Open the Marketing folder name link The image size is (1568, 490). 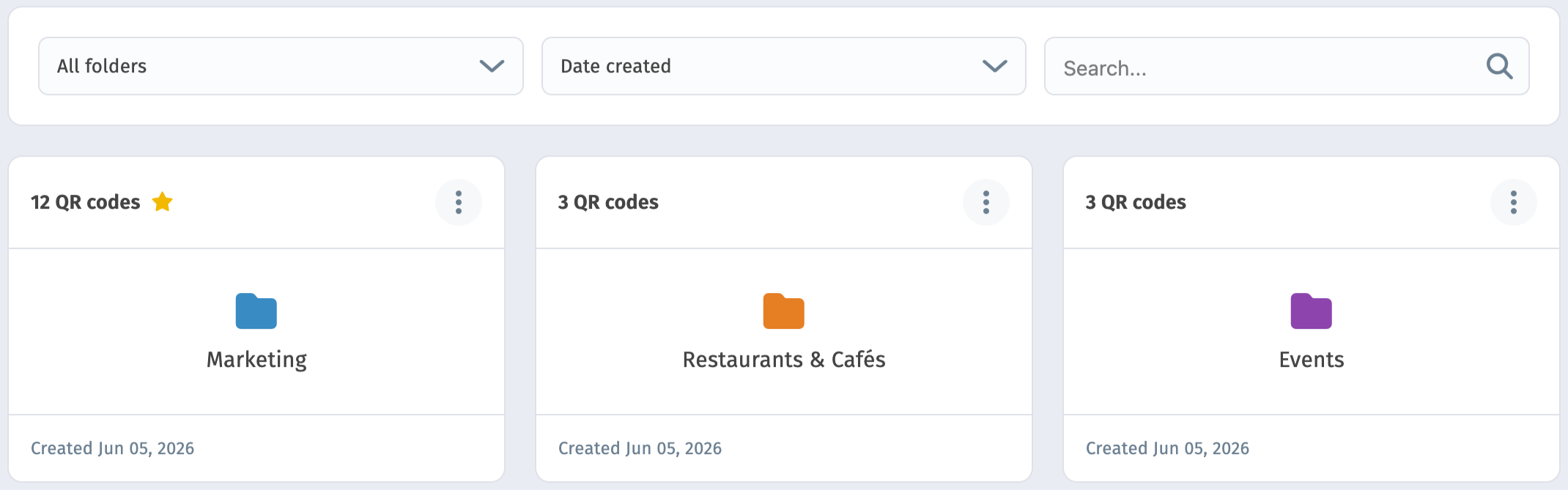[256, 360]
